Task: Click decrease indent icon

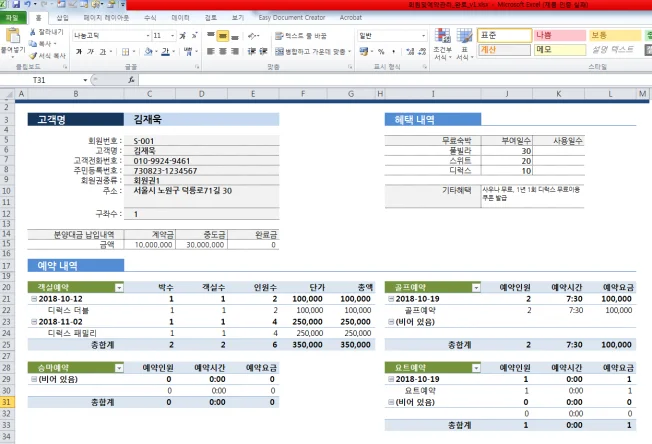Action: point(251,52)
